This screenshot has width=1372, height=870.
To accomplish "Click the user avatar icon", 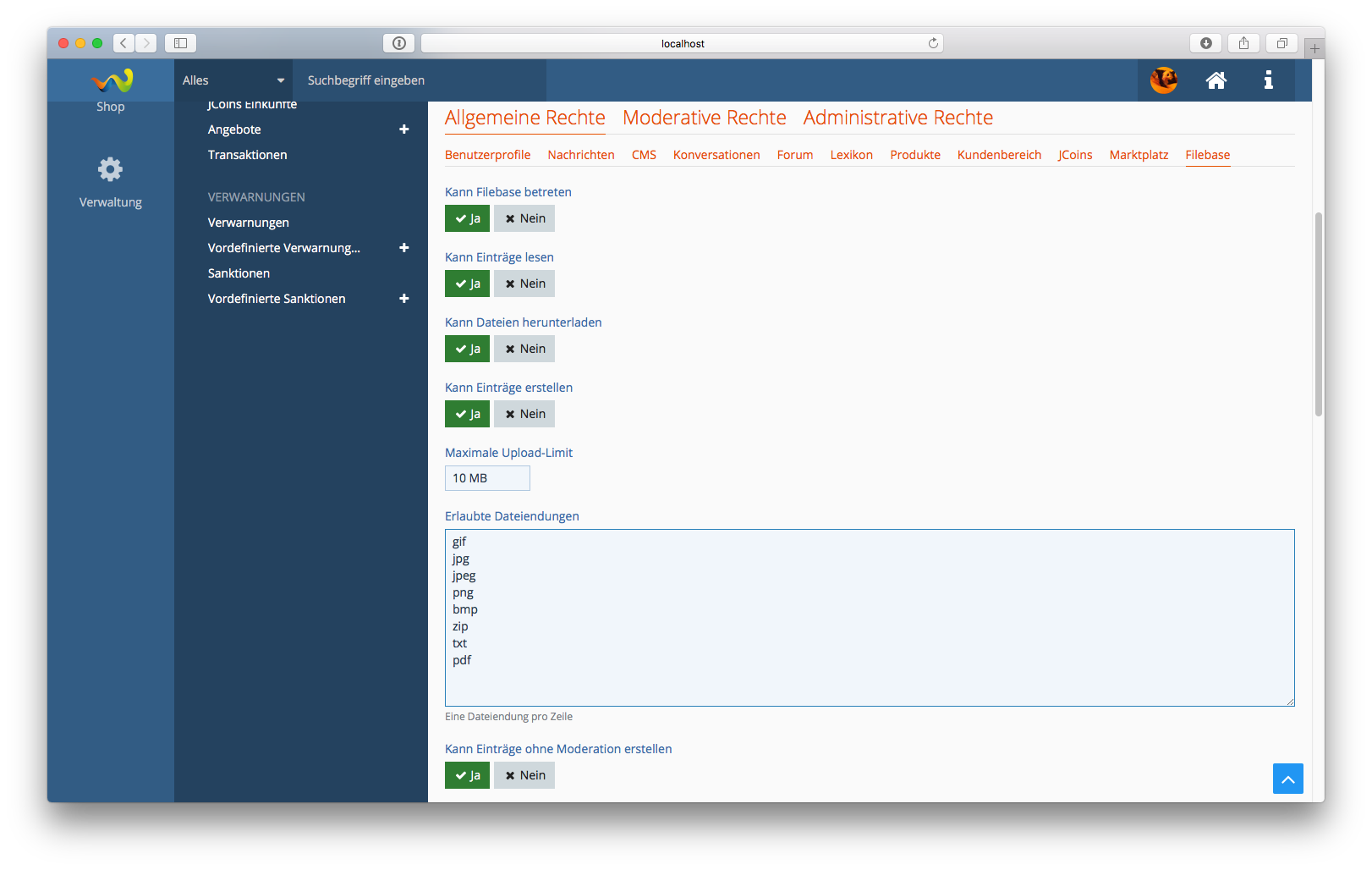I will [1164, 80].
